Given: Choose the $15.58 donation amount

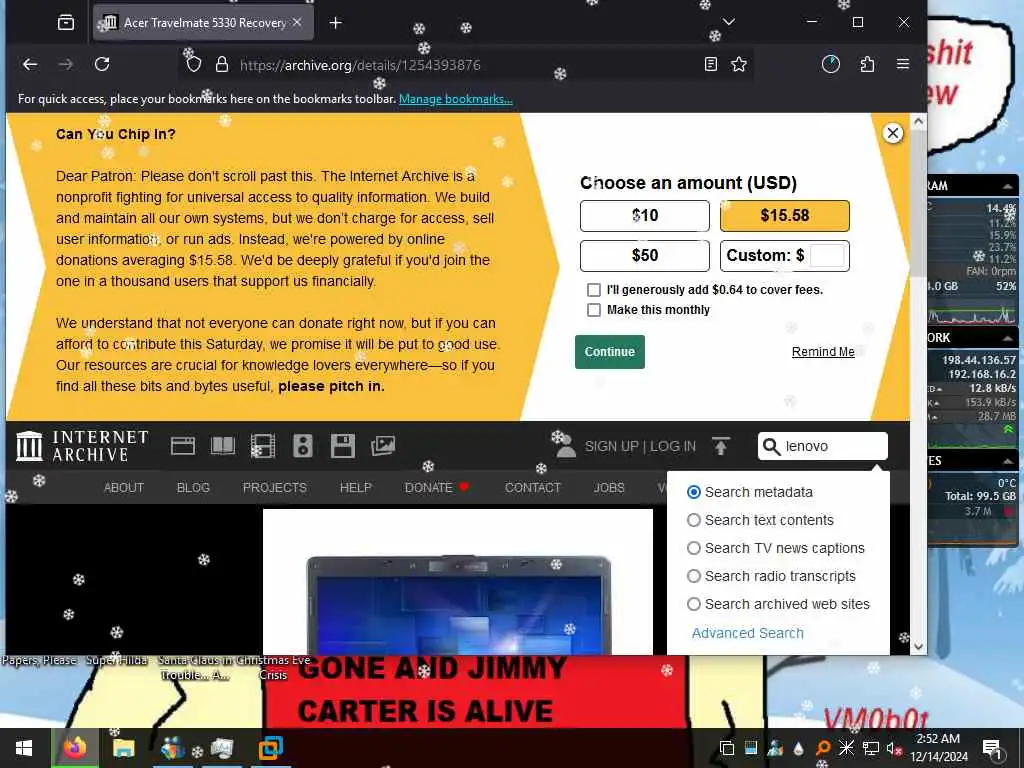Looking at the screenshot, I should point(784,216).
